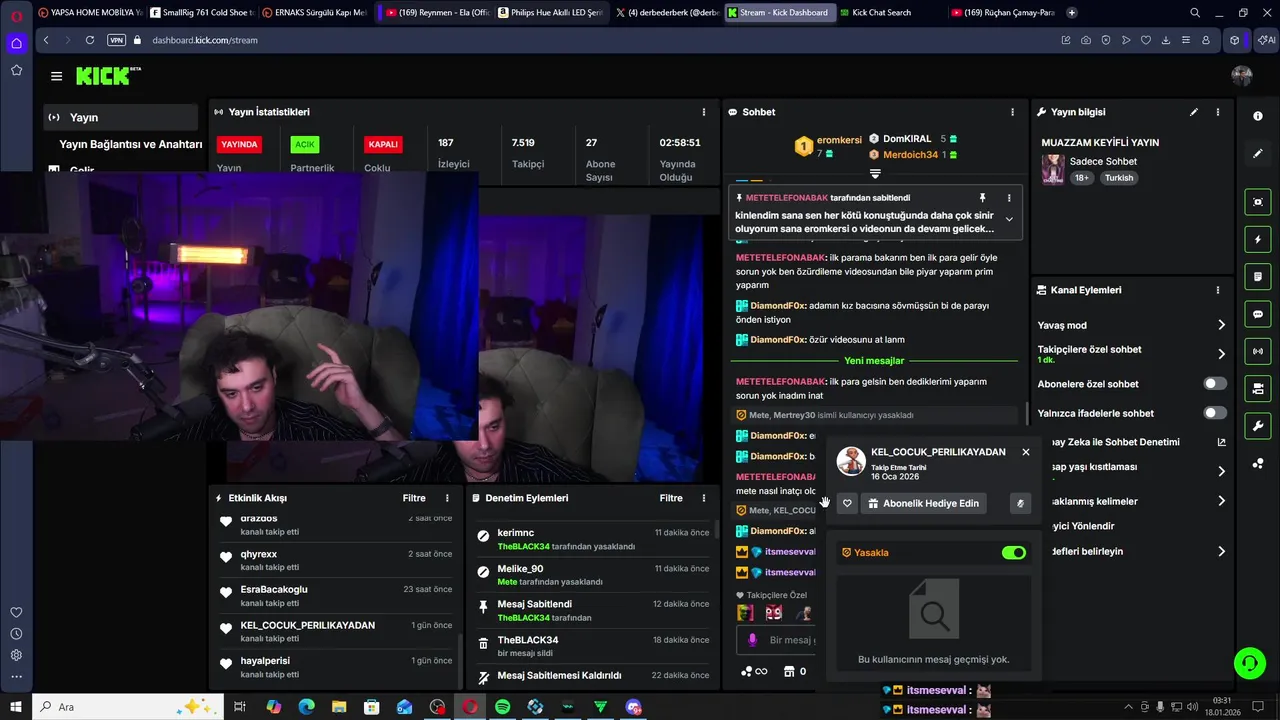Open Yayın İstatistikleri panel options menu
1280x720 pixels.
click(703, 112)
